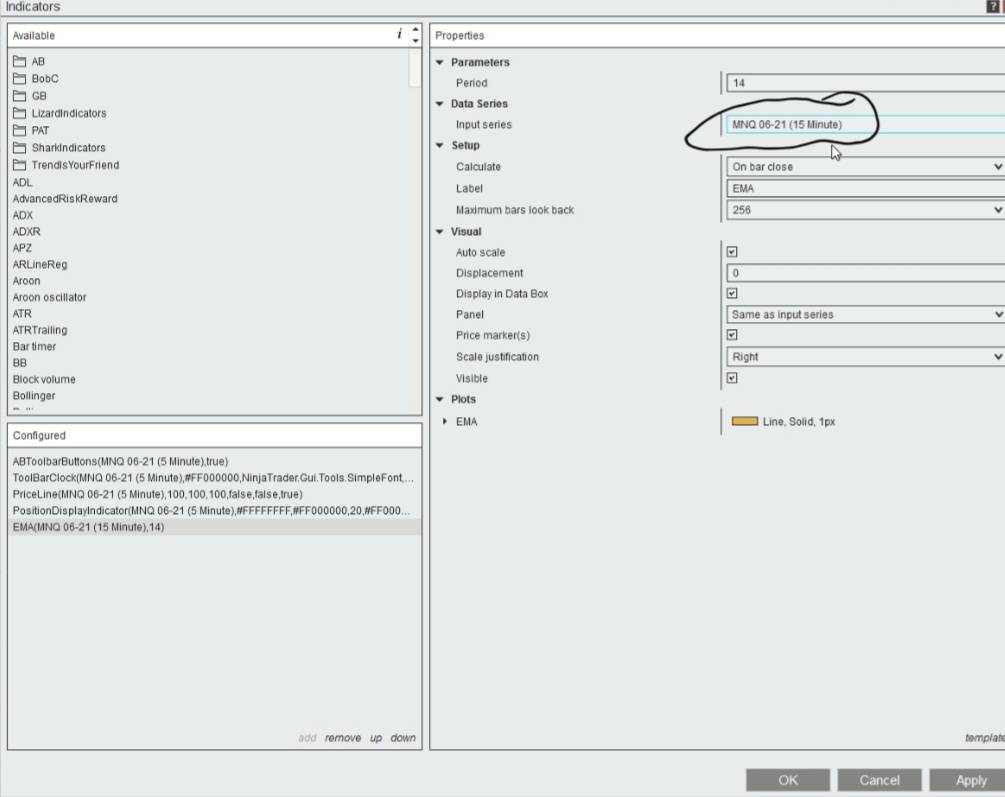Select PositionDisplayIndicator configured indicator
The height and width of the screenshot is (797, 1005).
[x=212, y=511]
